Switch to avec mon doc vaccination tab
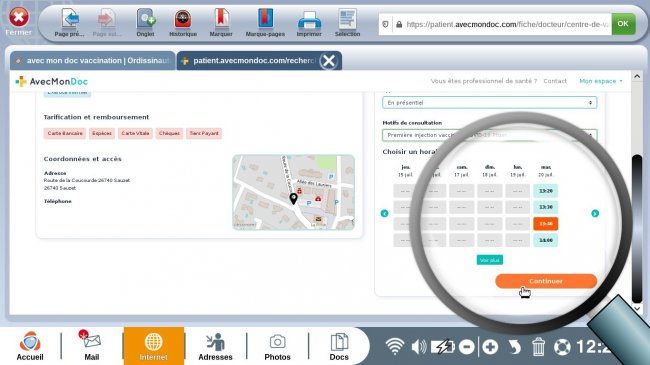The image size is (650, 365). click(93, 61)
